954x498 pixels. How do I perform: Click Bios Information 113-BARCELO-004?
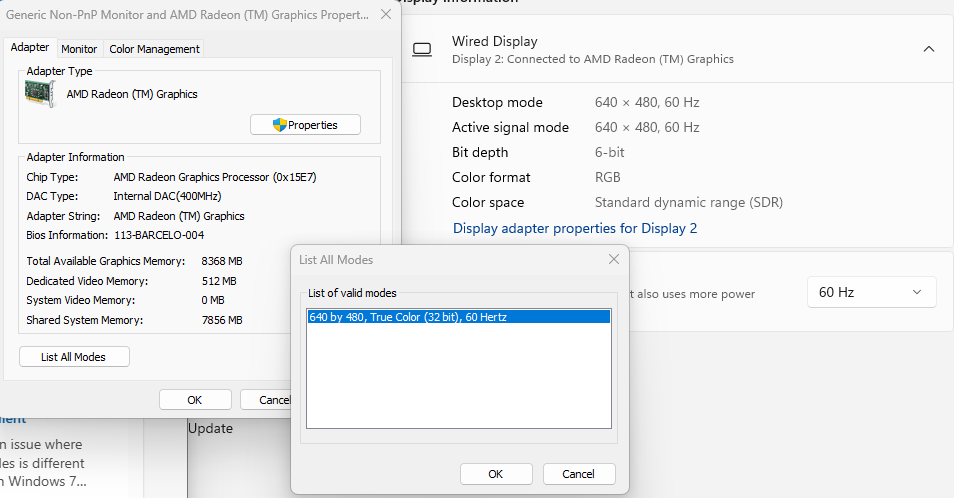[159, 235]
